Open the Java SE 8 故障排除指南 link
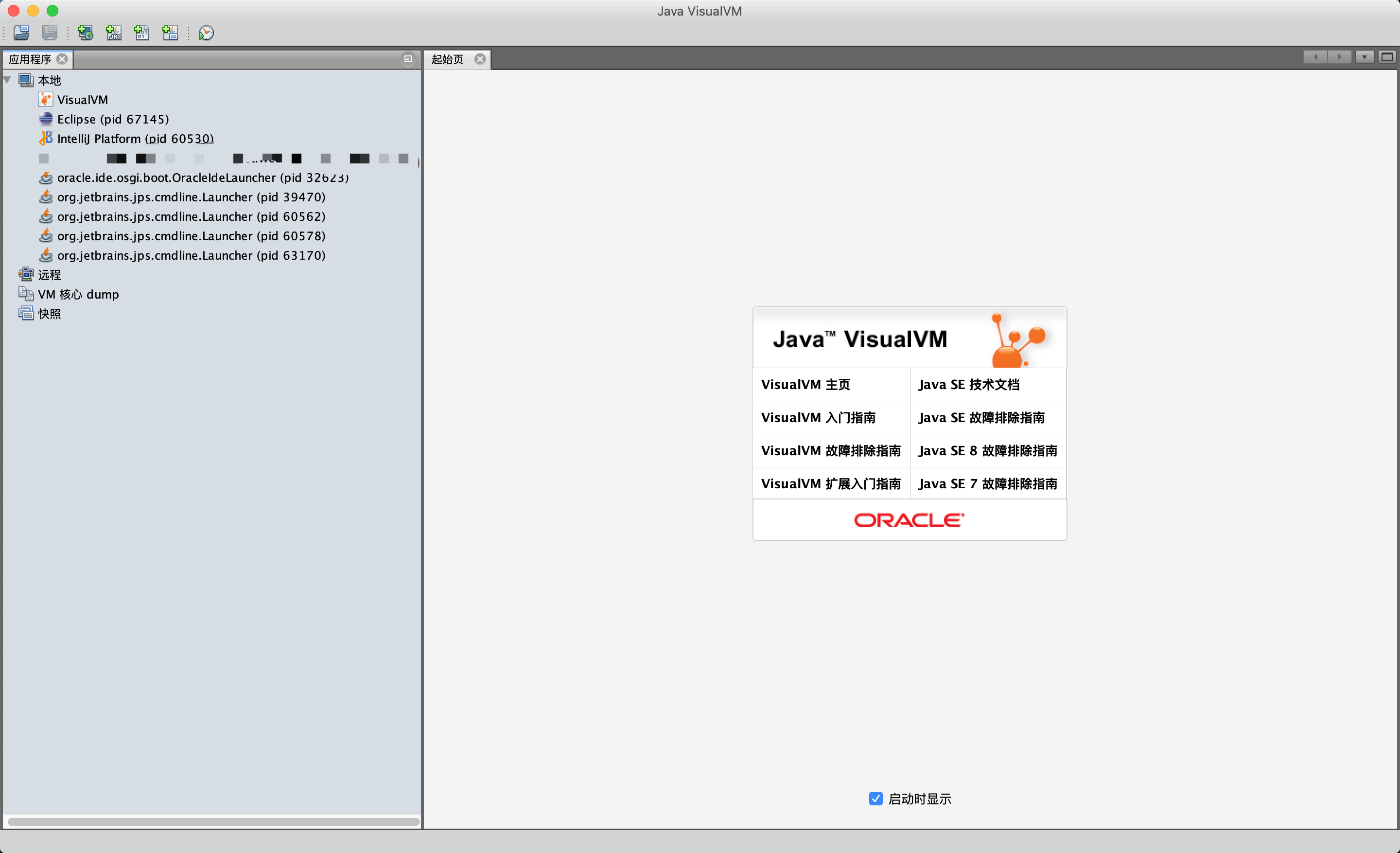 [x=987, y=451]
